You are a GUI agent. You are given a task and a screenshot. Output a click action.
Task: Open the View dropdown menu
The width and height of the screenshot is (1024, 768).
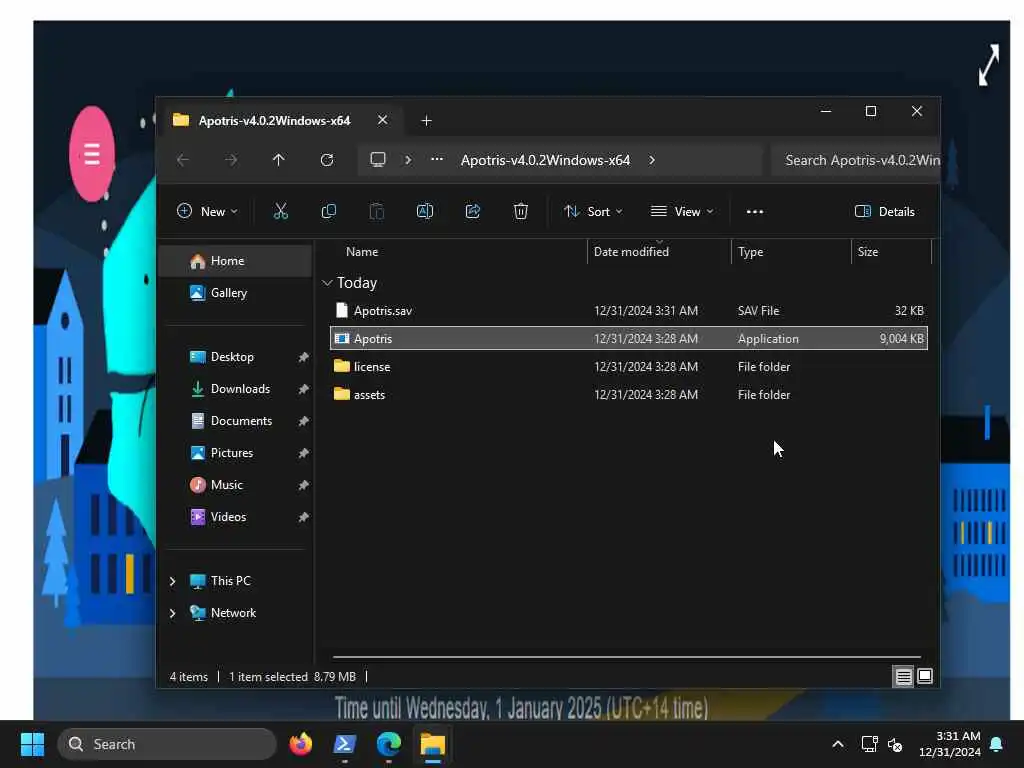tap(682, 212)
